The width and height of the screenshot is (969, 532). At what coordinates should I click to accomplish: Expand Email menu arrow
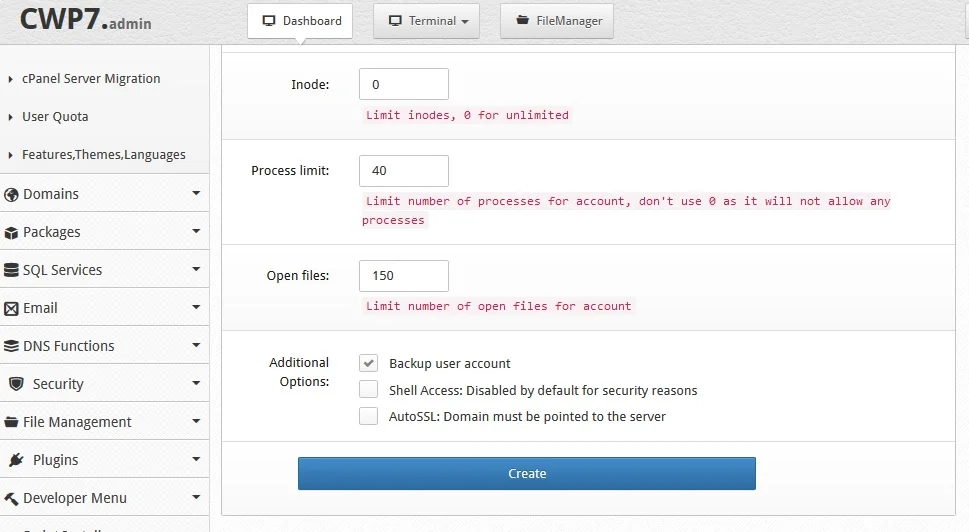pos(196,307)
